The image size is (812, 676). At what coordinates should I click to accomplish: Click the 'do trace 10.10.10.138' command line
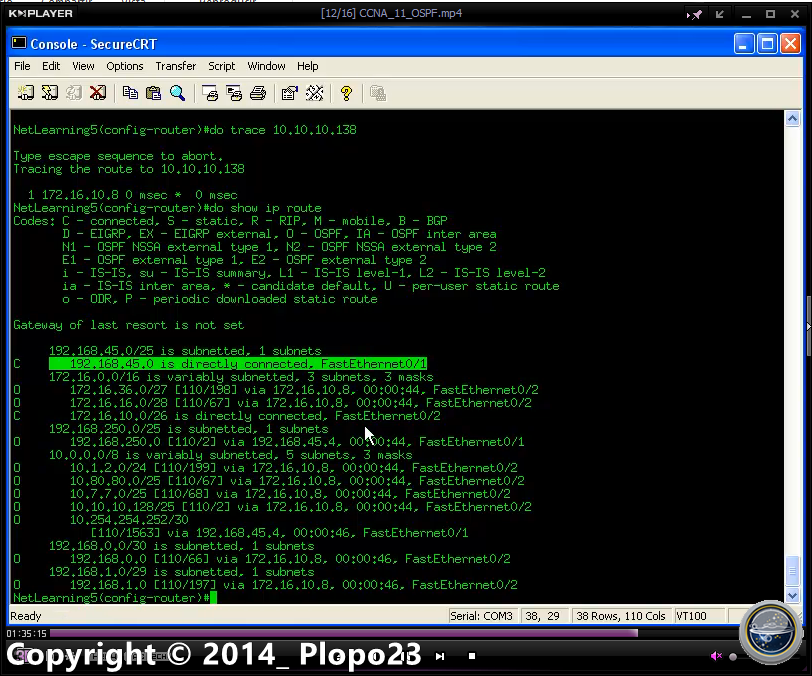185,130
